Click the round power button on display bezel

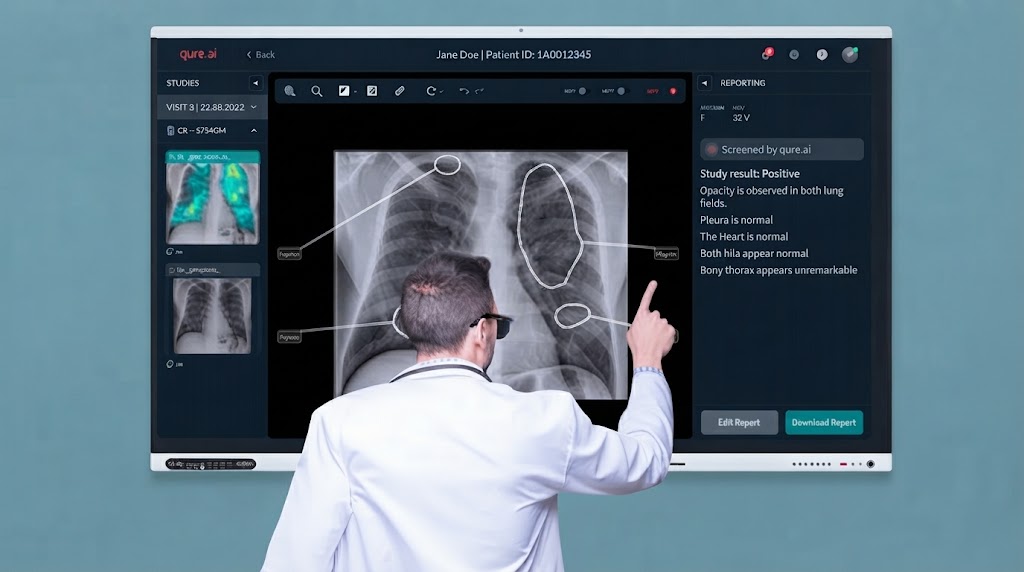(x=871, y=464)
